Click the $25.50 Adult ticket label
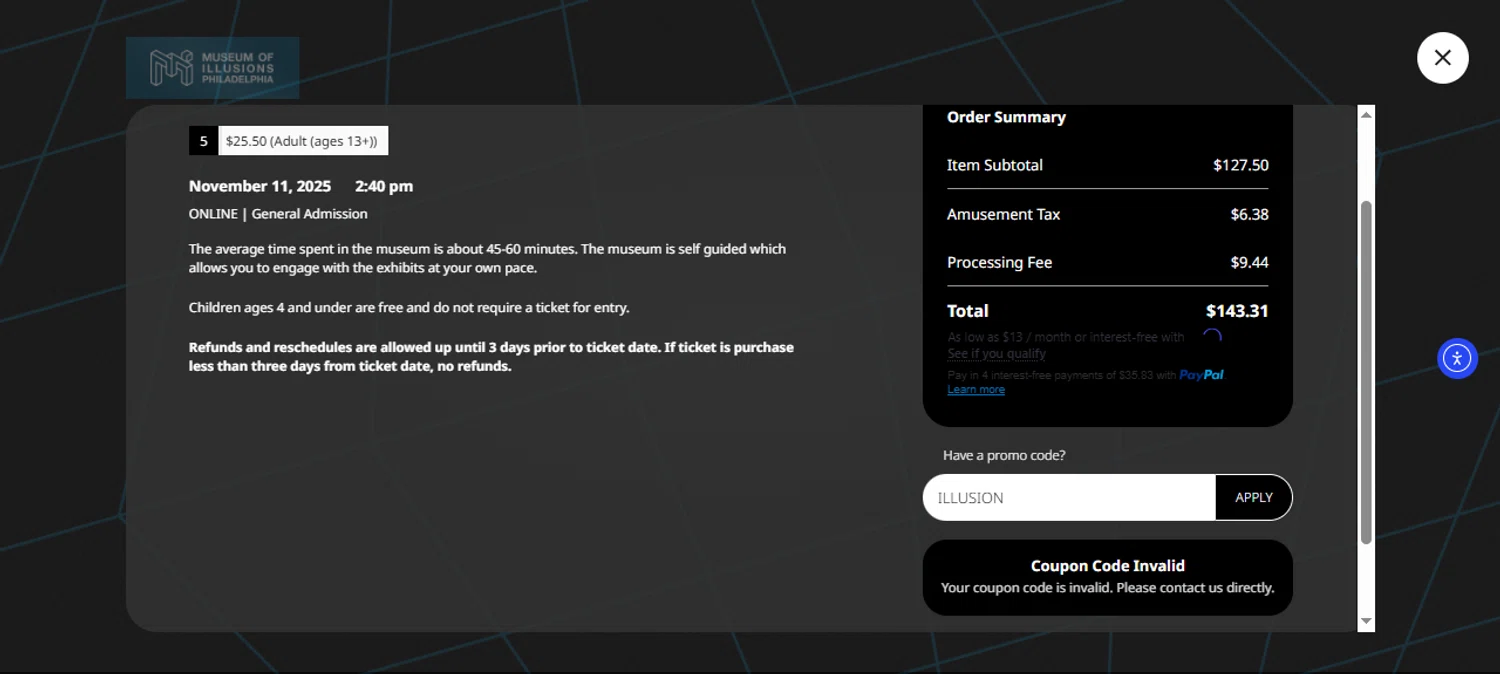 pyautogui.click(x=302, y=141)
